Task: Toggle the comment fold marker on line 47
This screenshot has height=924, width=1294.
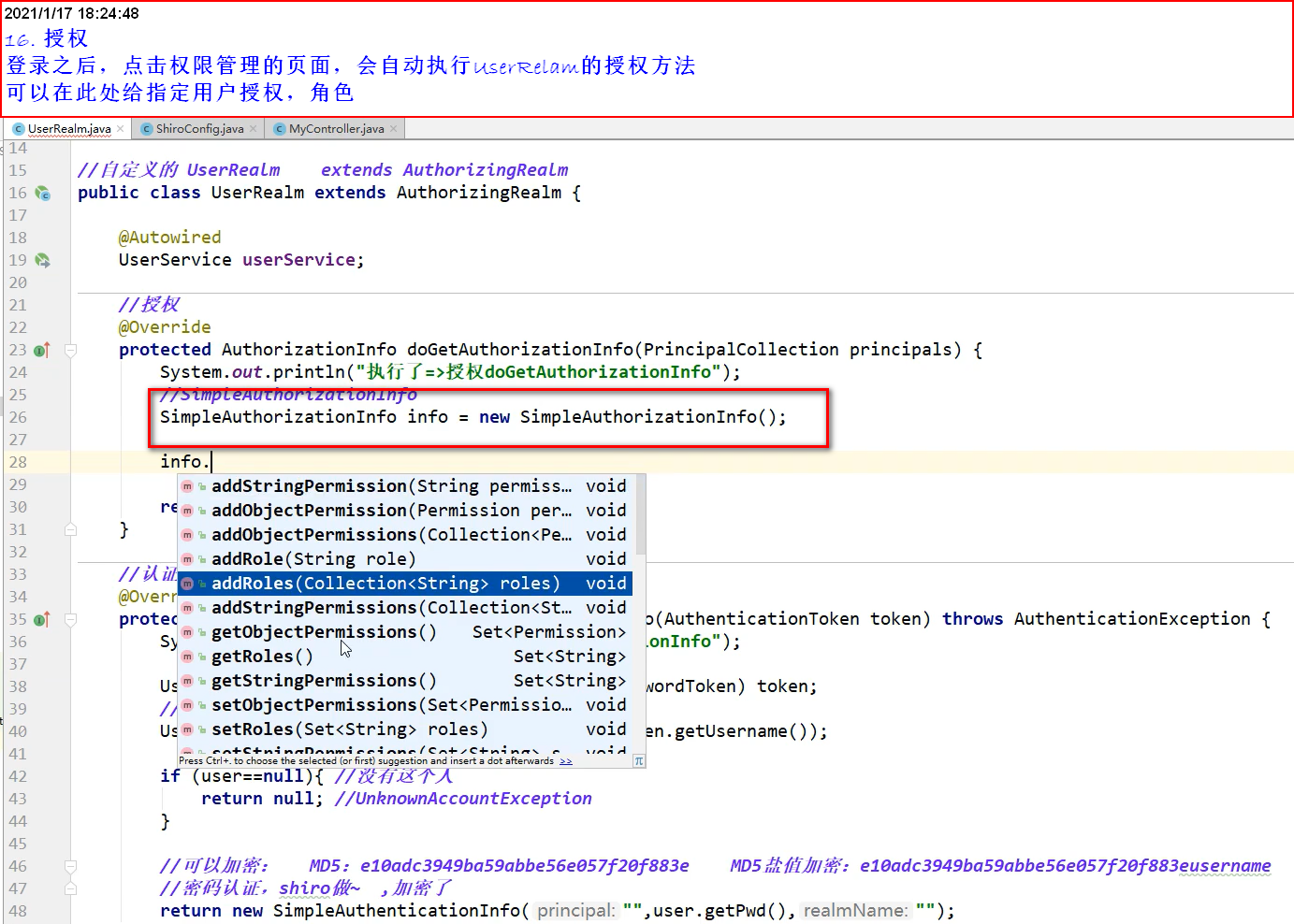Action: 70,888
